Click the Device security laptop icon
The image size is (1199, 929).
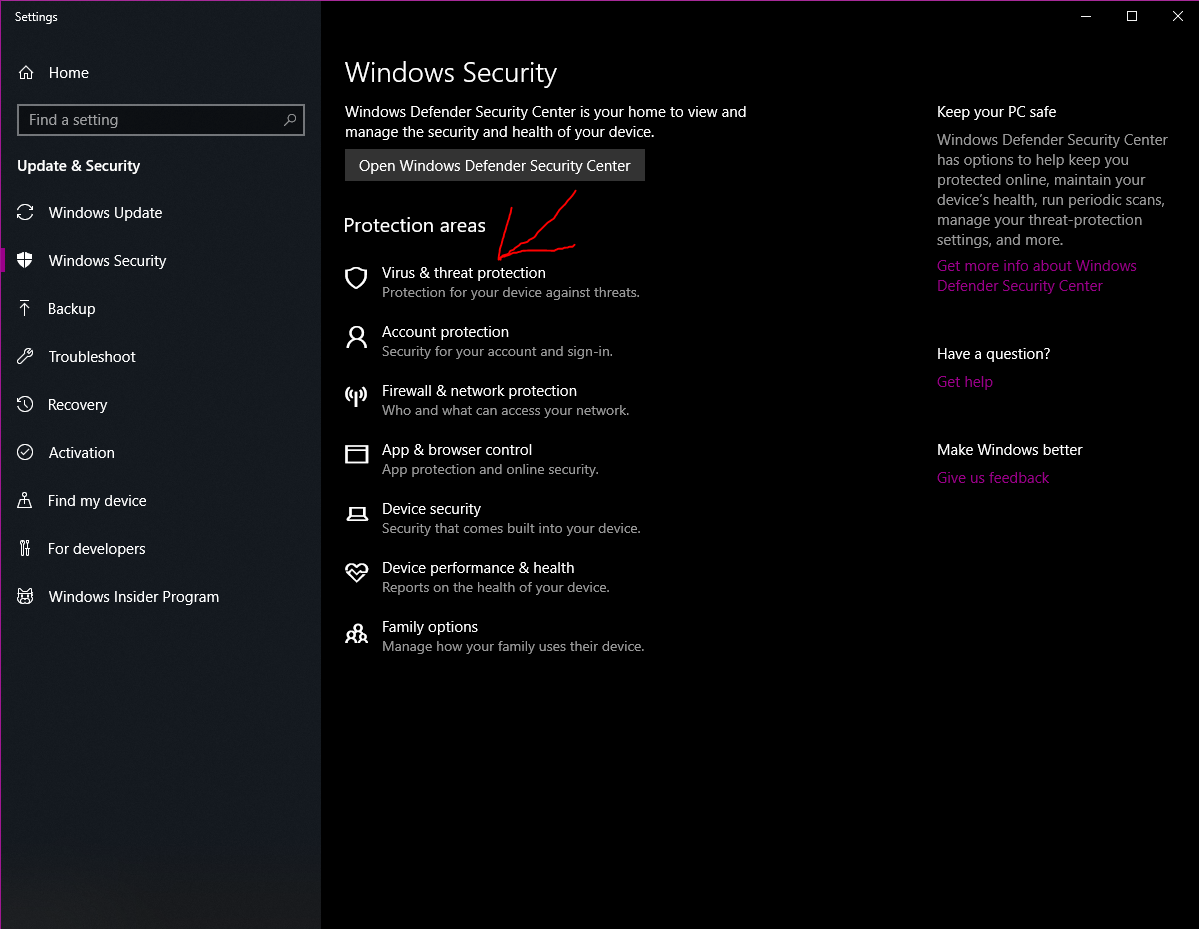[x=356, y=514]
